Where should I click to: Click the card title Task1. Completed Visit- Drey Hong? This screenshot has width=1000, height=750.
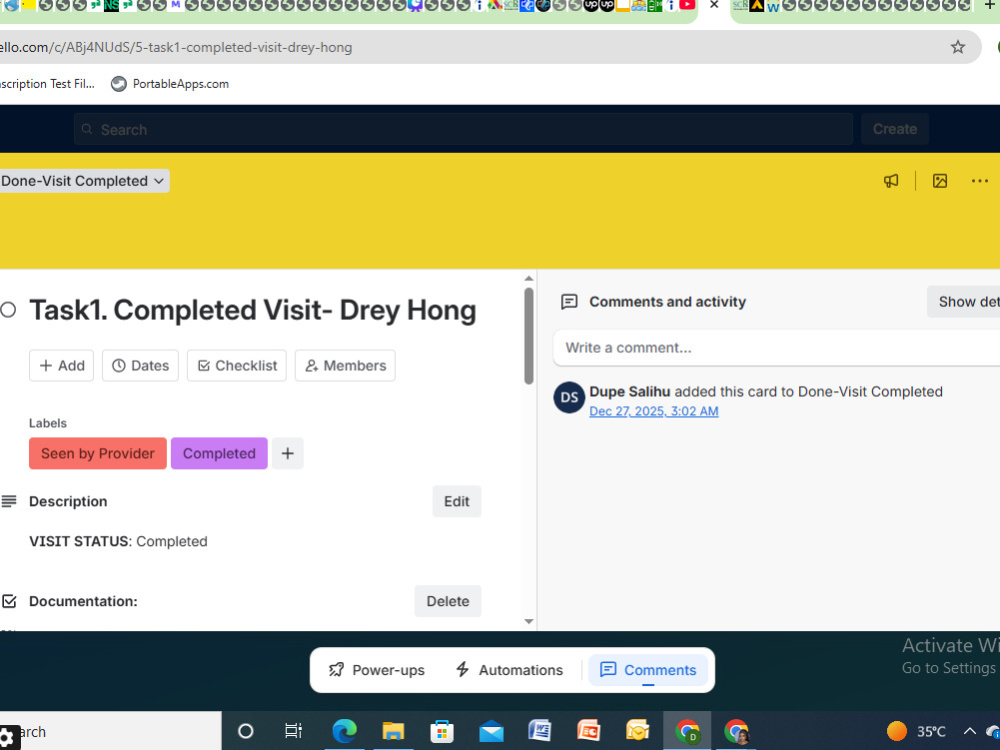(x=253, y=311)
